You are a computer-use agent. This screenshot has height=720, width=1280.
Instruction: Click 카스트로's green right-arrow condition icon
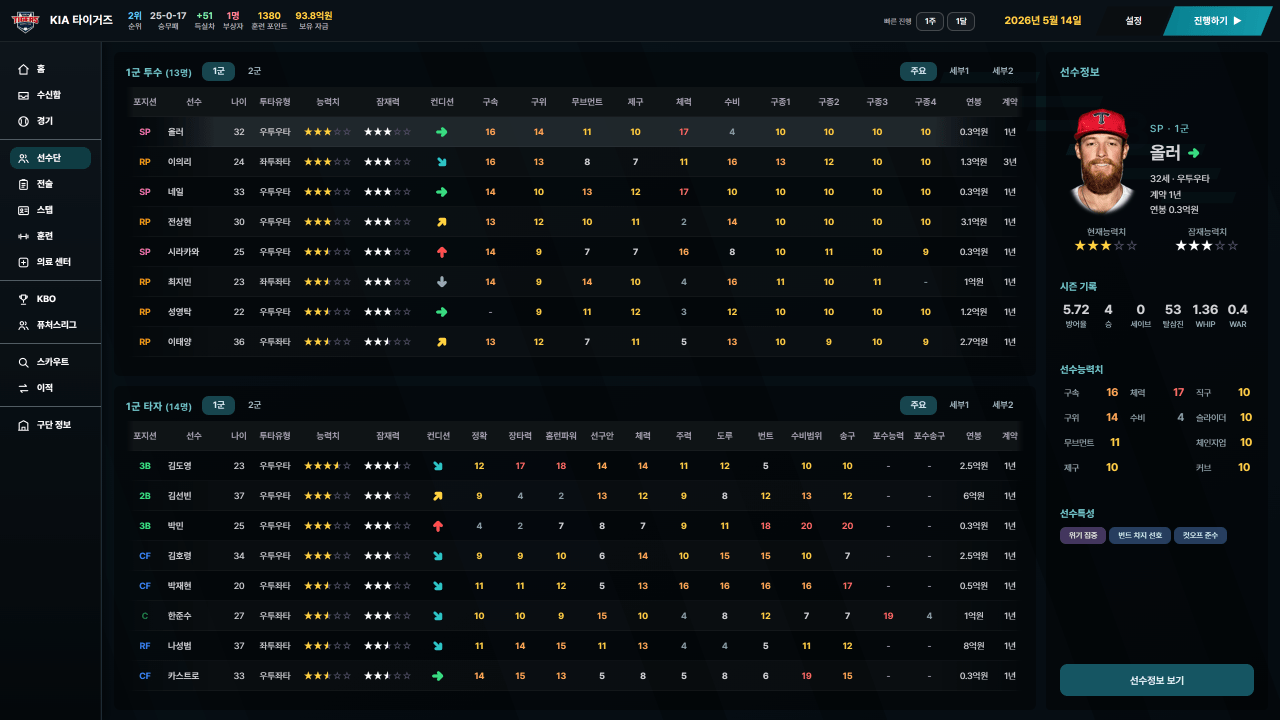coord(438,676)
